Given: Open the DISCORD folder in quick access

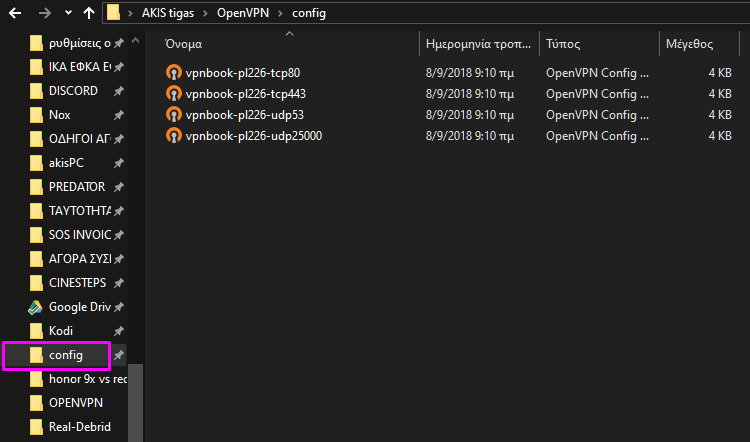Looking at the screenshot, I should (72, 91).
